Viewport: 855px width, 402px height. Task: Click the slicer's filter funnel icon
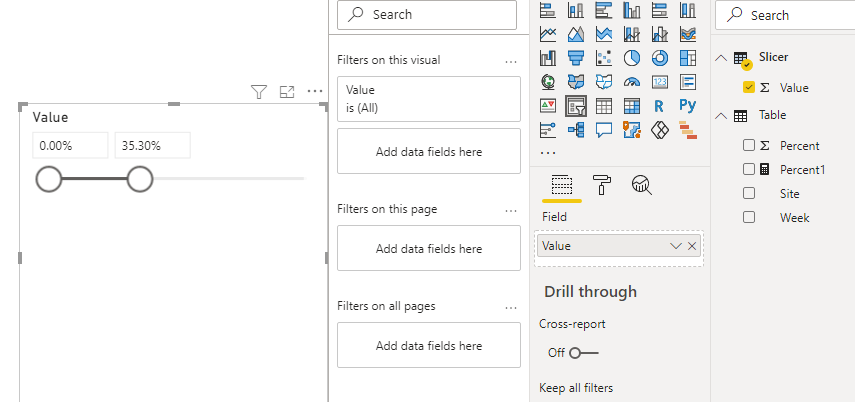(x=258, y=92)
